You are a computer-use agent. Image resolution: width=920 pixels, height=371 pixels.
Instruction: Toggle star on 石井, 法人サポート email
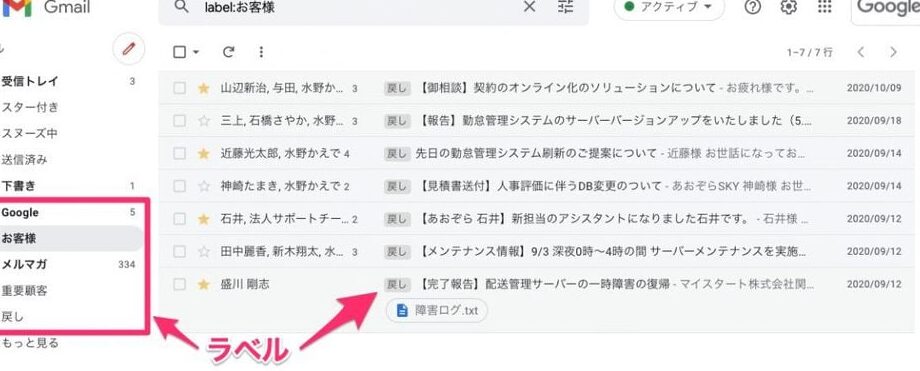coord(204,219)
